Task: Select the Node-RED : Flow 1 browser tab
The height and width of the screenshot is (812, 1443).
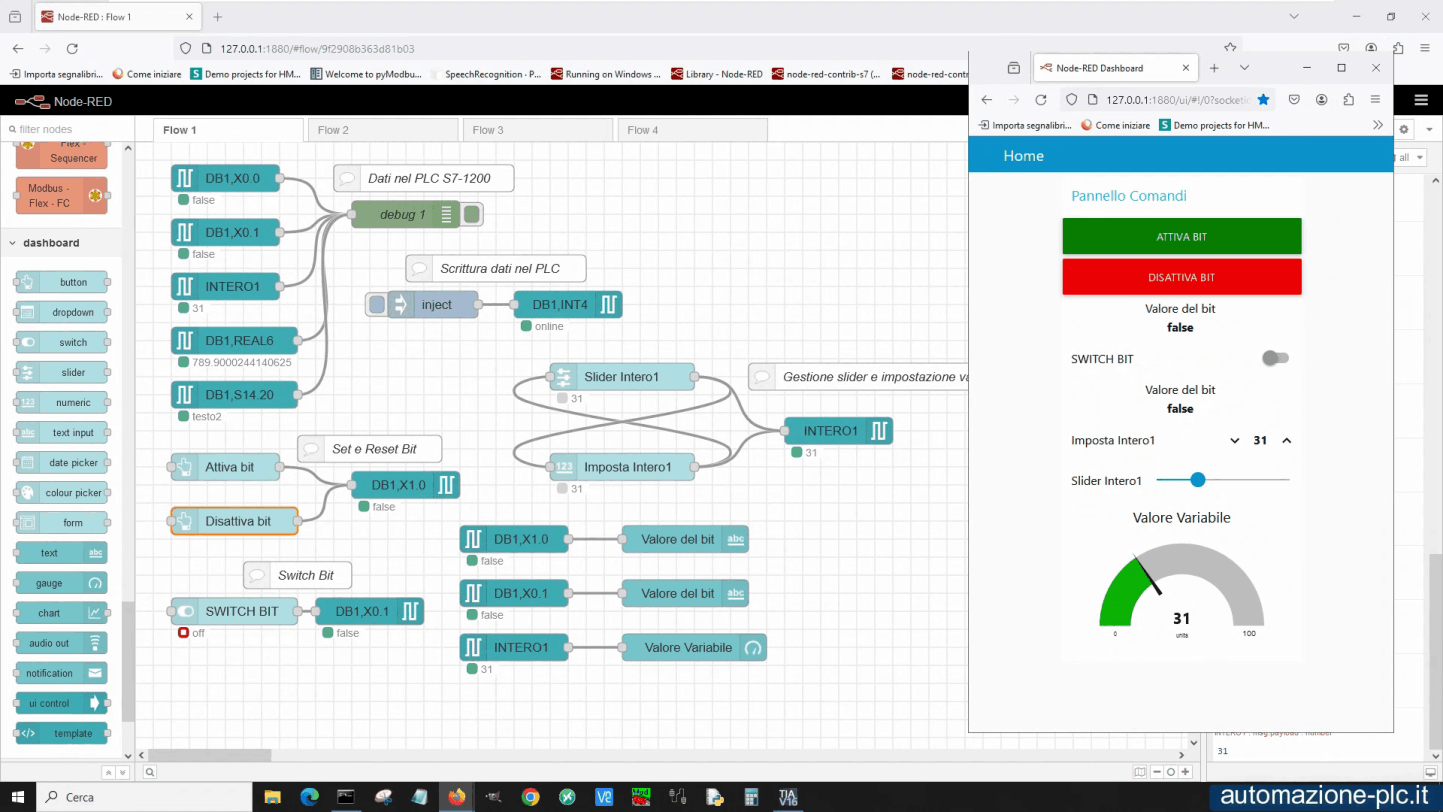Action: [117, 17]
